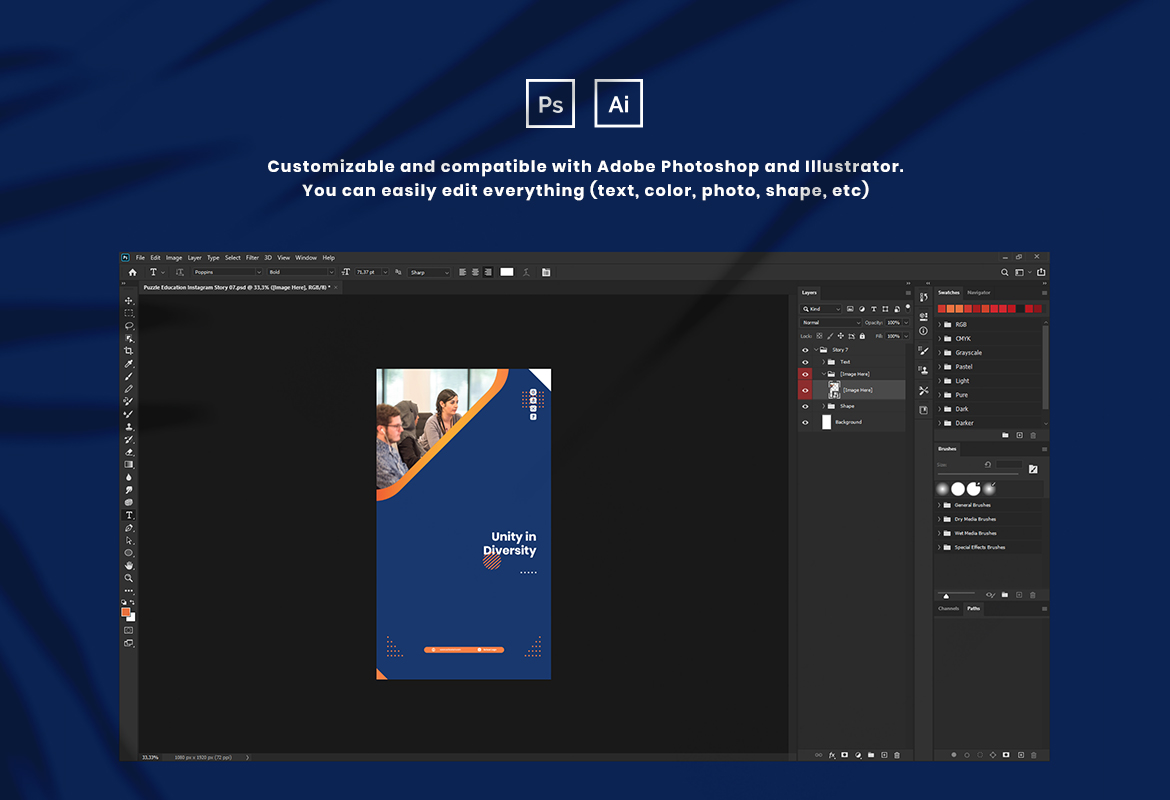1170x800 pixels.
Task: Click the white text color swatch
Action: tap(507, 272)
